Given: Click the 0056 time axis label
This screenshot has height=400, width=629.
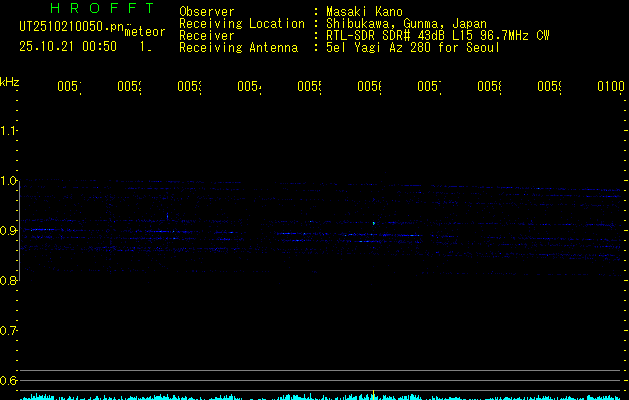Looking at the screenshot, I should click(x=369, y=86).
